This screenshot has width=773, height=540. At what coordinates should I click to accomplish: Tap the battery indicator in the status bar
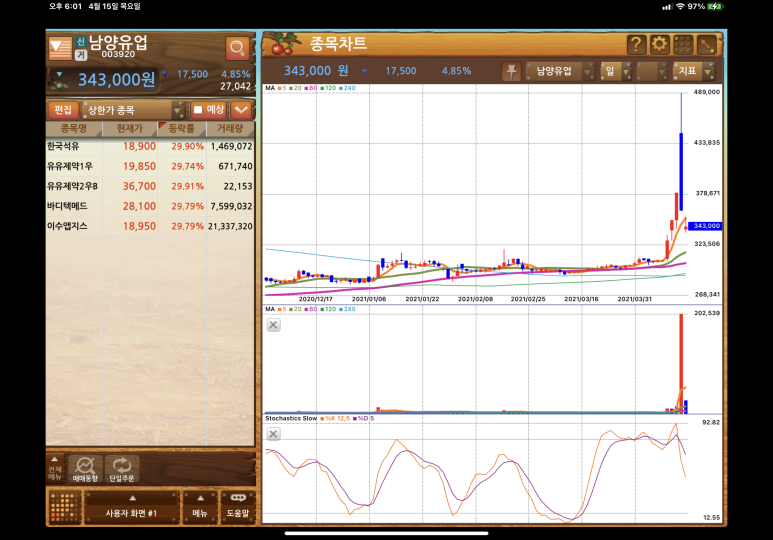(x=715, y=6)
